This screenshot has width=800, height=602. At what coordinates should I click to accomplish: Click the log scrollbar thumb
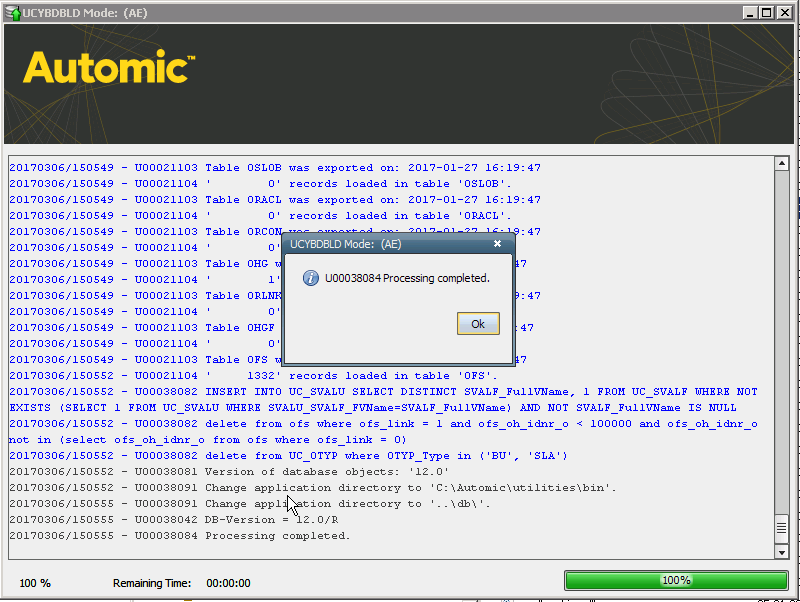point(782,528)
